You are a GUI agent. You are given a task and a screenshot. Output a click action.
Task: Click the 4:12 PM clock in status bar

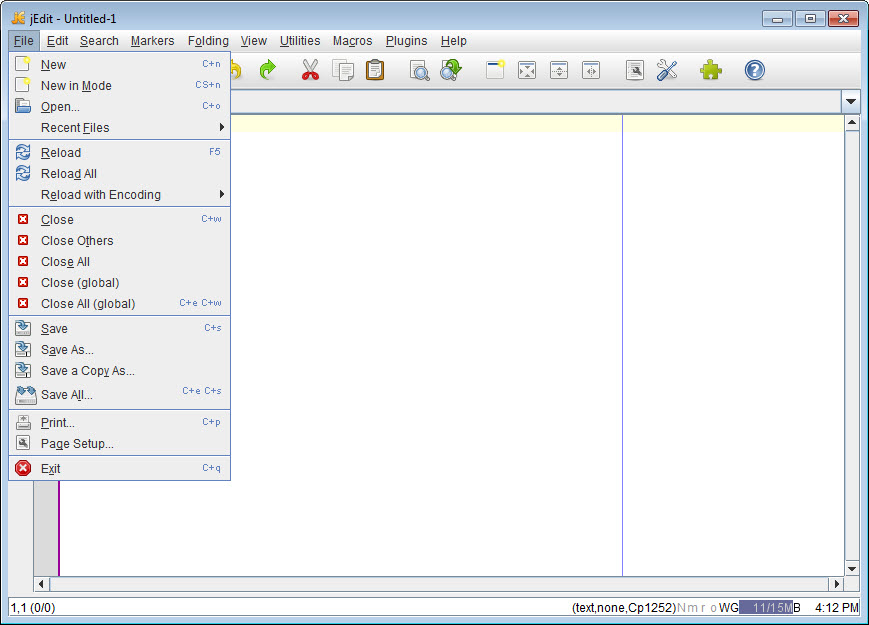click(836, 607)
